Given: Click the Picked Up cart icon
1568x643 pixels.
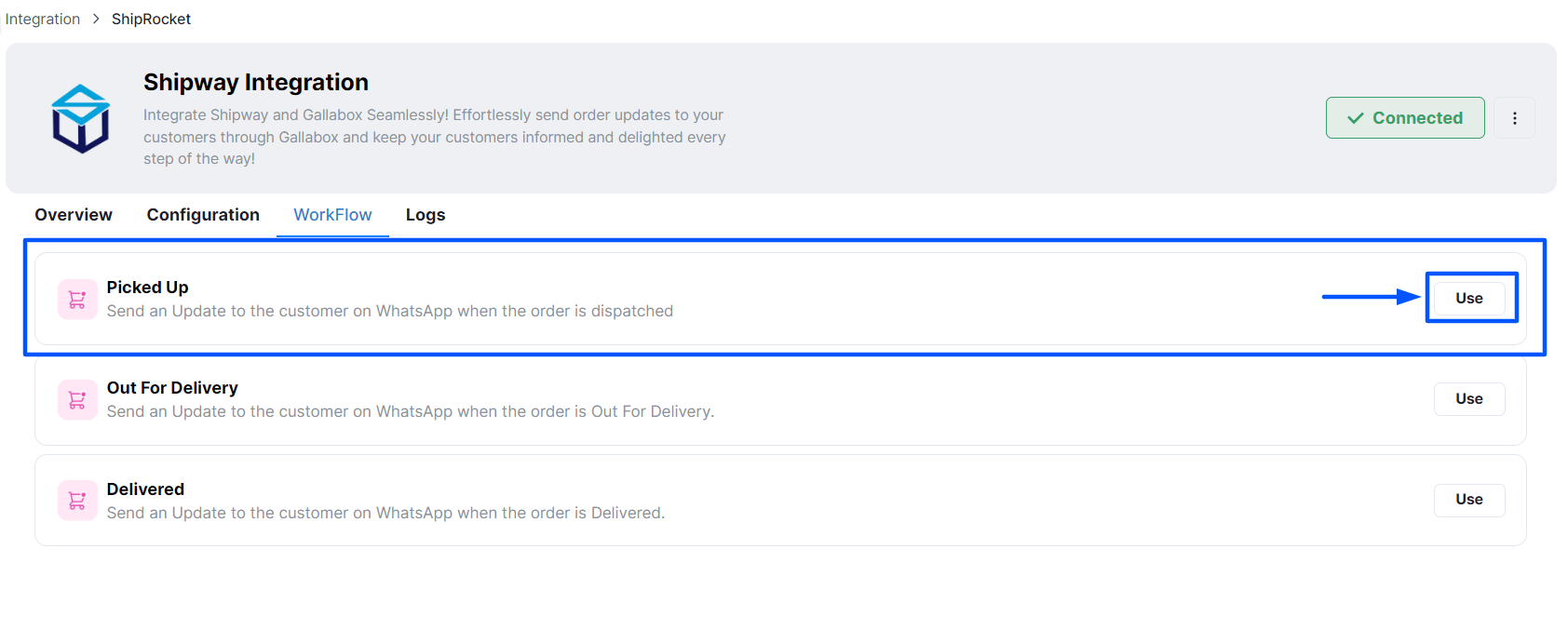Looking at the screenshot, I should pyautogui.click(x=77, y=300).
